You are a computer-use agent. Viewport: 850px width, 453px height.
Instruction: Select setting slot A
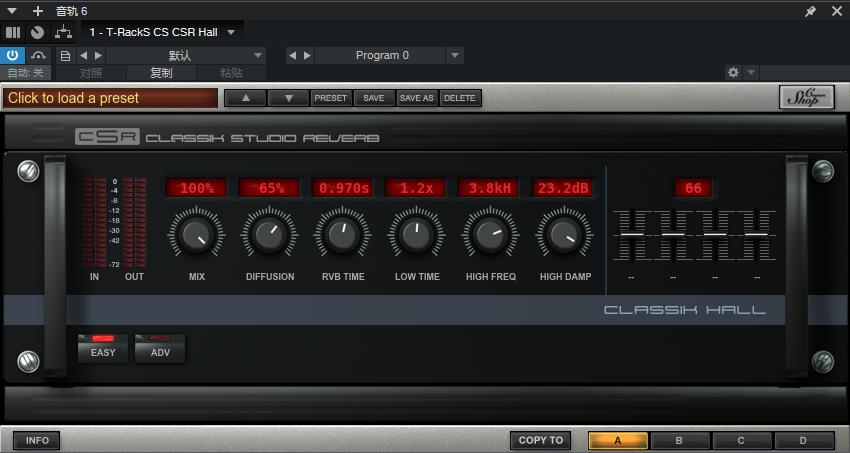pos(618,441)
